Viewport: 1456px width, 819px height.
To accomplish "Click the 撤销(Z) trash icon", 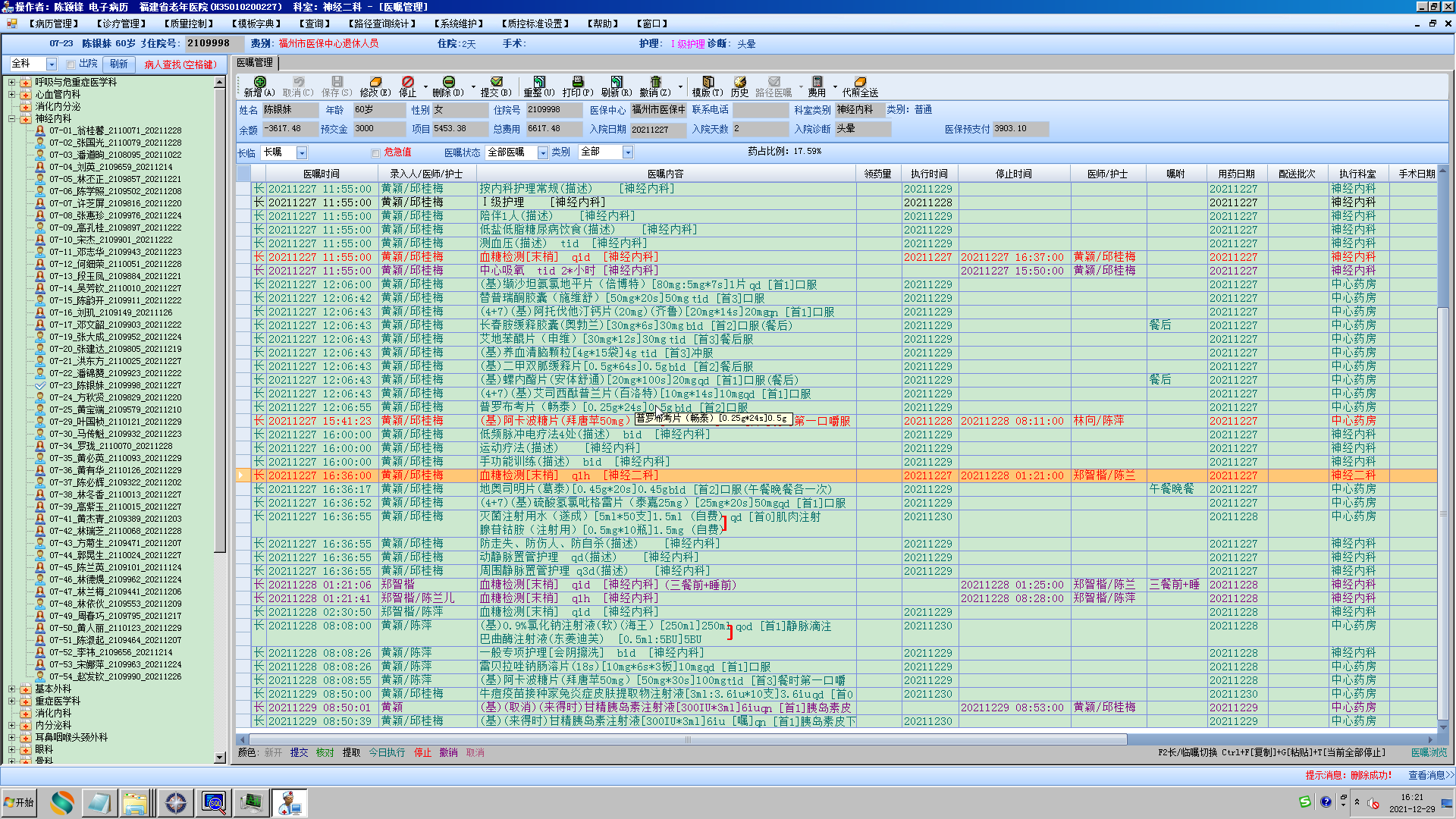I will click(x=655, y=82).
